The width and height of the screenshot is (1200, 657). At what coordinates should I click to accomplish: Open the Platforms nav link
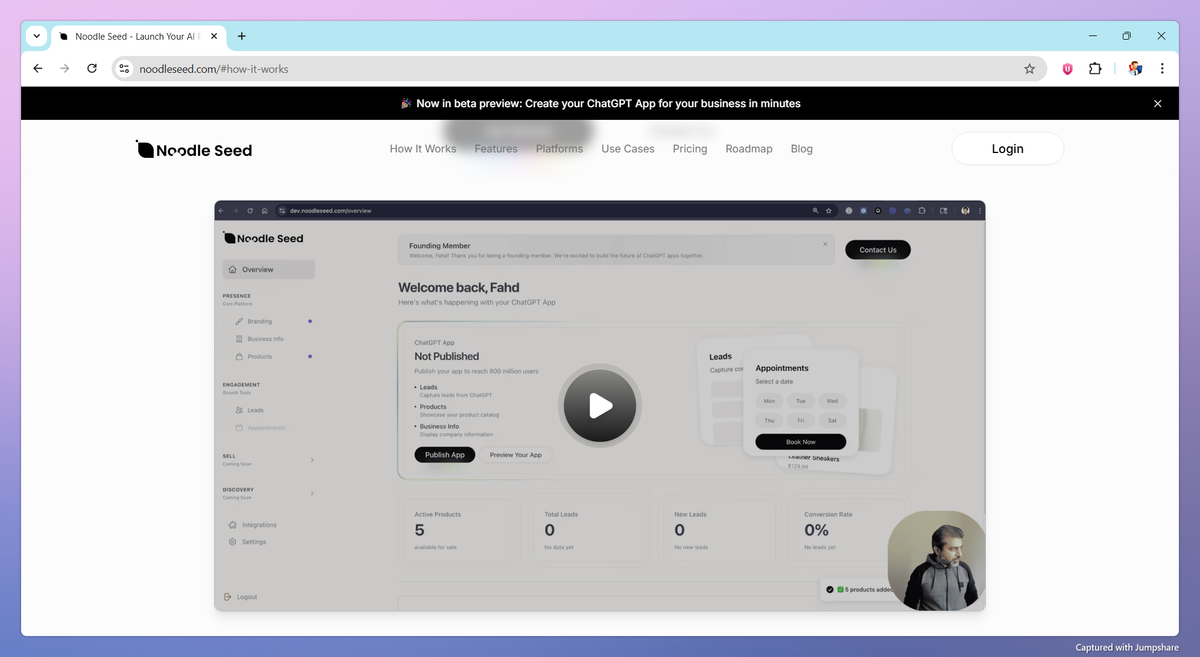pos(559,149)
